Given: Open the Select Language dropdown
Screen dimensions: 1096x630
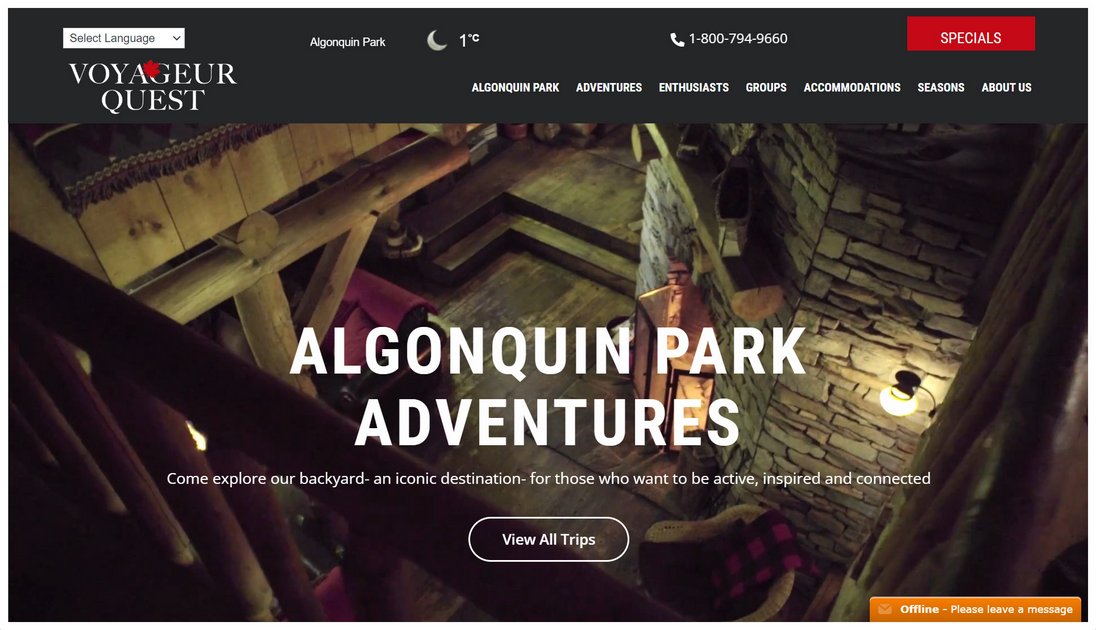Looking at the screenshot, I should (x=124, y=38).
